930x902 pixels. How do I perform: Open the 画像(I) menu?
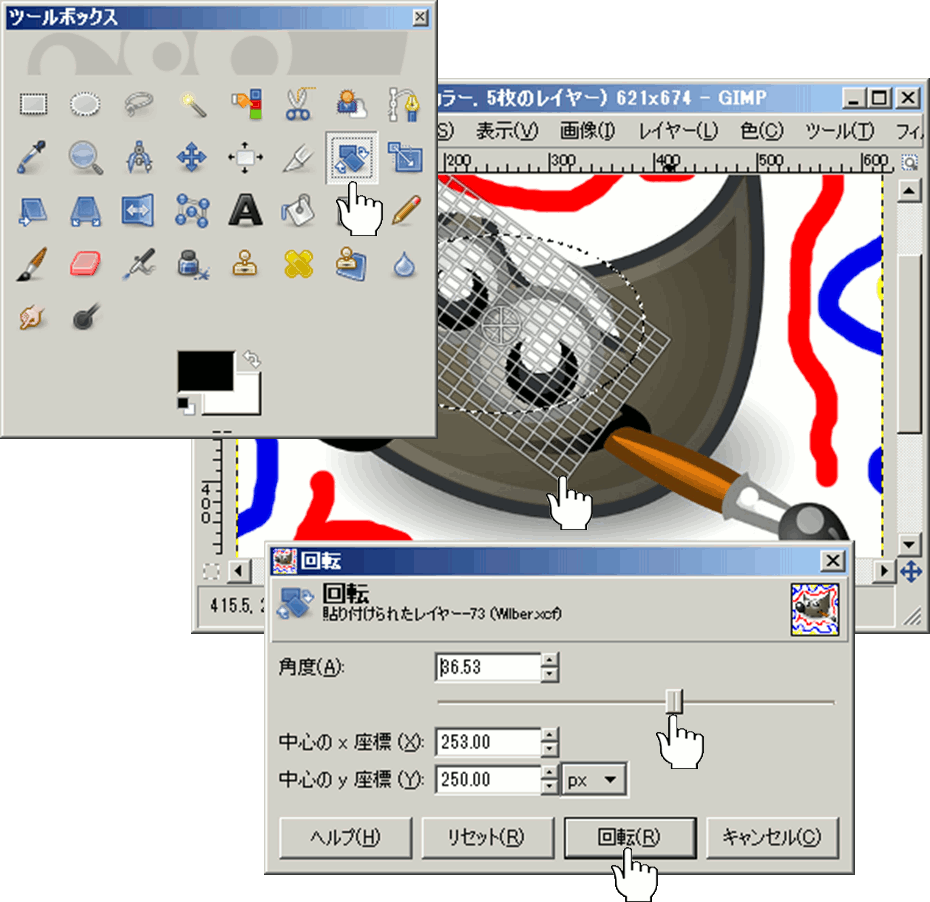(x=587, y=131)
